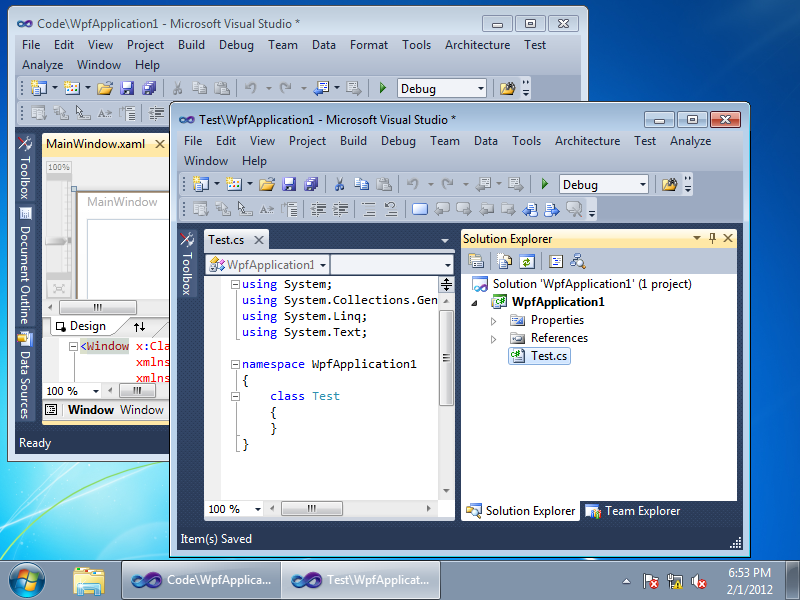Click the Windows Start button
800x600 pixels.
pos(24,580)
